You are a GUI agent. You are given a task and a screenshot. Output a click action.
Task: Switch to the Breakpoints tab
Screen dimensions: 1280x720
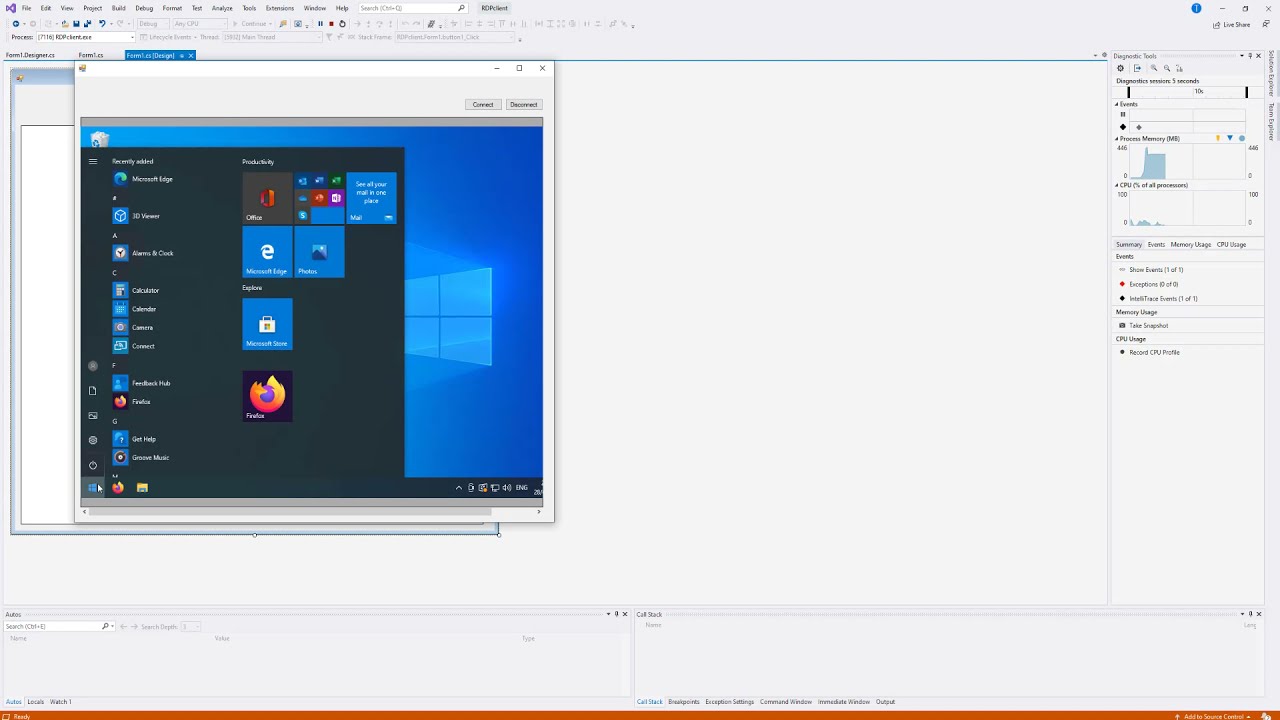[x=684, y=702]
